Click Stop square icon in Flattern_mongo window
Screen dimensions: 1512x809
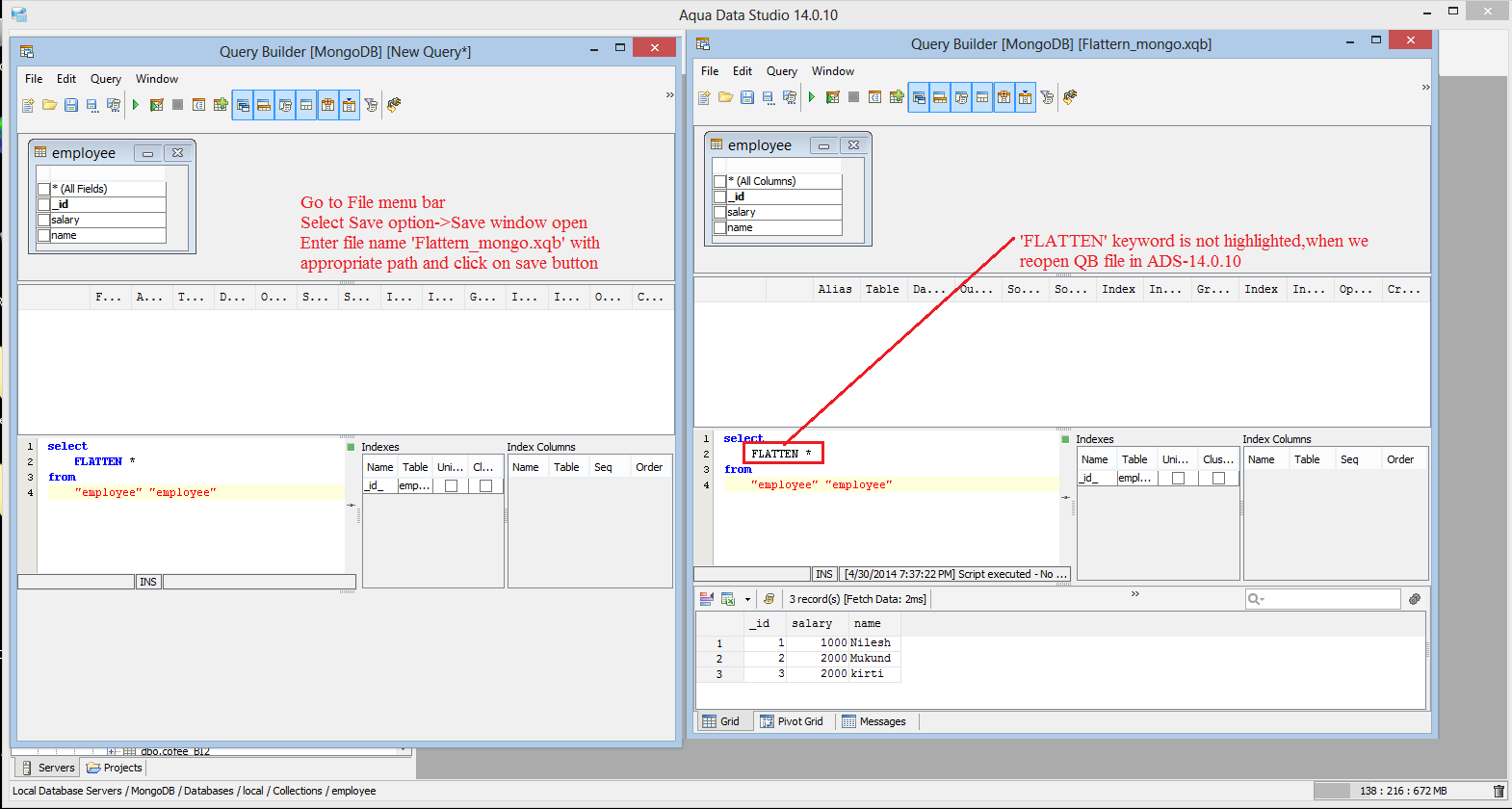tap(853, 97)
